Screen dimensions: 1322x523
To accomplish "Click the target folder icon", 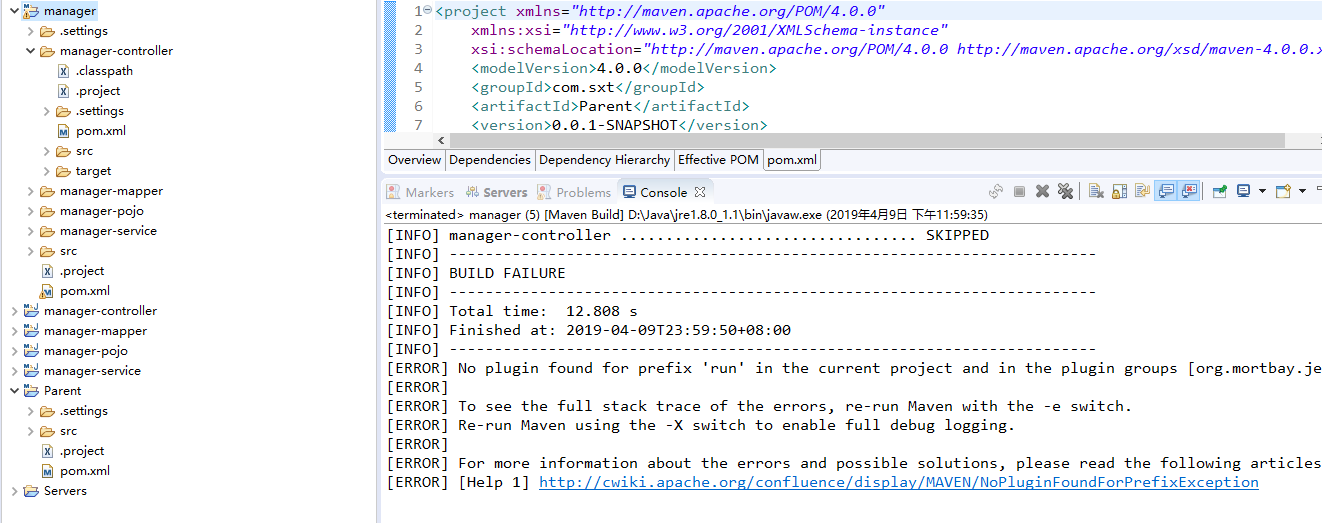I will click(63, 171).
